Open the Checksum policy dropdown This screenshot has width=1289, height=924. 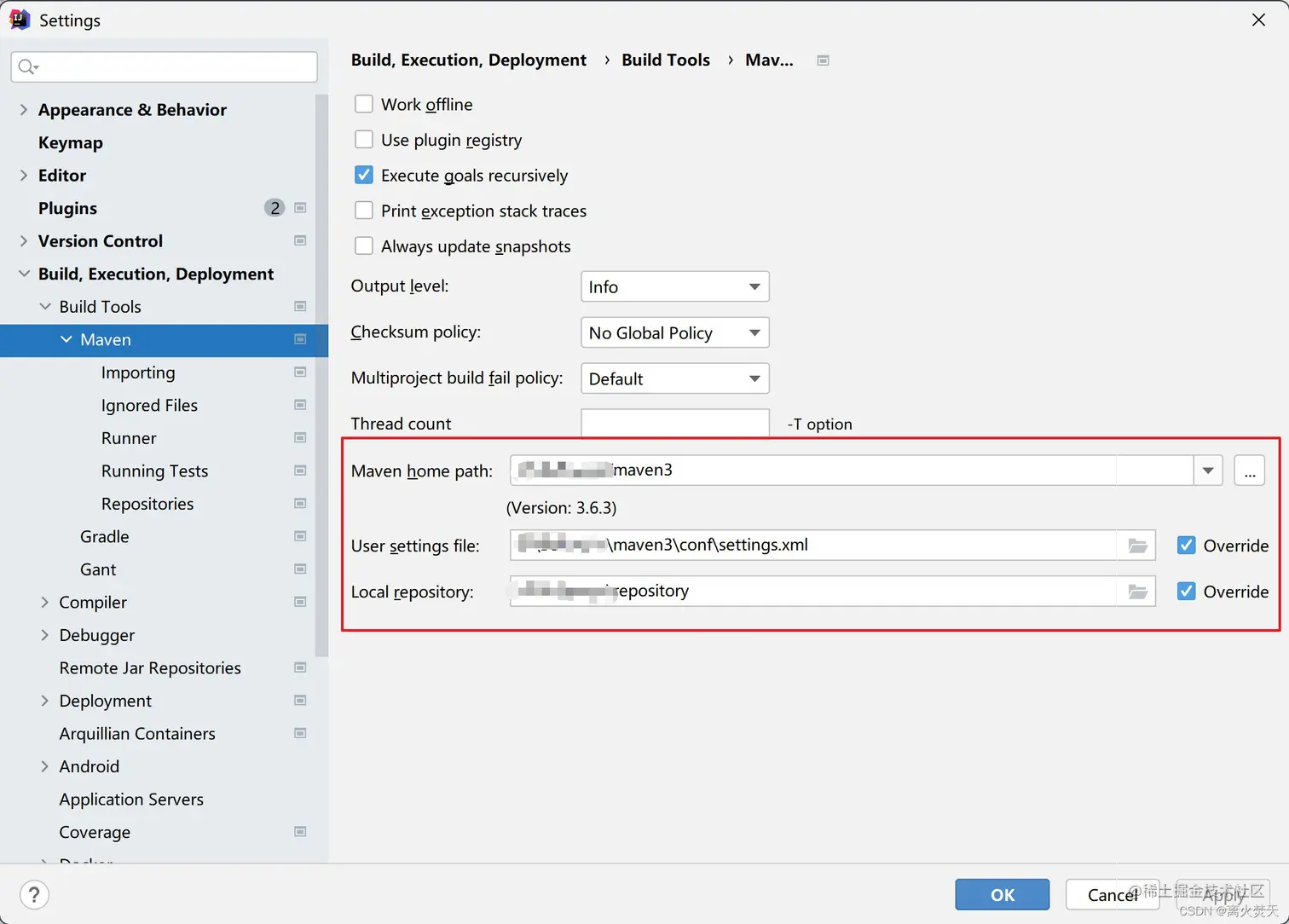click(x=675, y=332)
